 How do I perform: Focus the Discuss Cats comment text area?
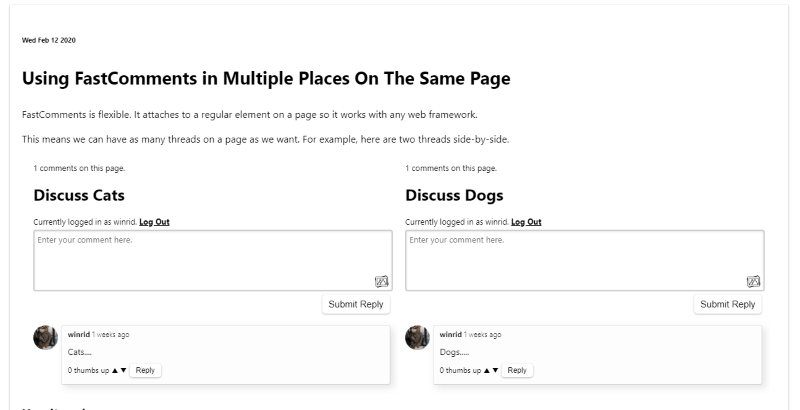pos(200,258)
